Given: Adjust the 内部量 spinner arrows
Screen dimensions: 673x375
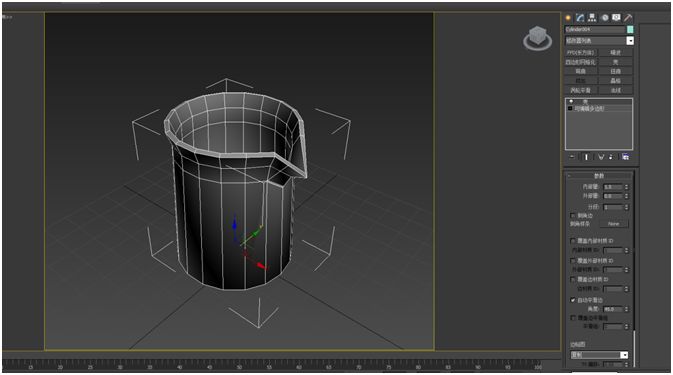Looking at the screenshot, I should click(x=627, y=187).
